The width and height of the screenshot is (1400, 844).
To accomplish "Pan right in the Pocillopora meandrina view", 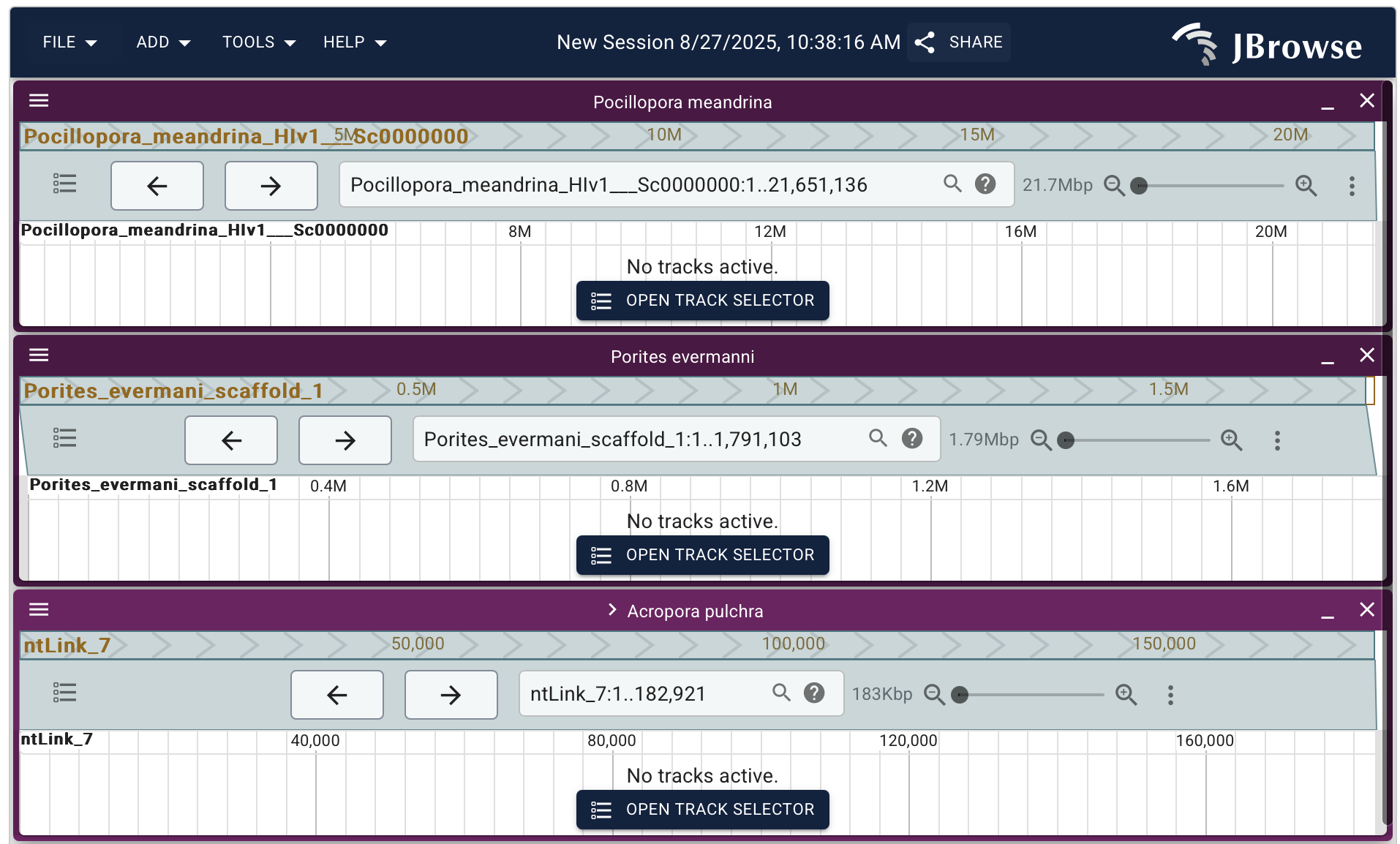I will click(271, 186).
